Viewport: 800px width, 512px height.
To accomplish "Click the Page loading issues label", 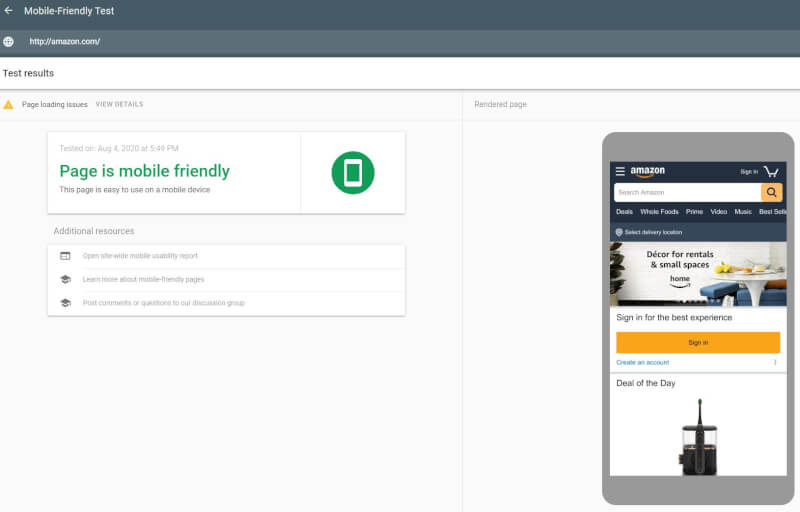I will (x=55, y=104).
